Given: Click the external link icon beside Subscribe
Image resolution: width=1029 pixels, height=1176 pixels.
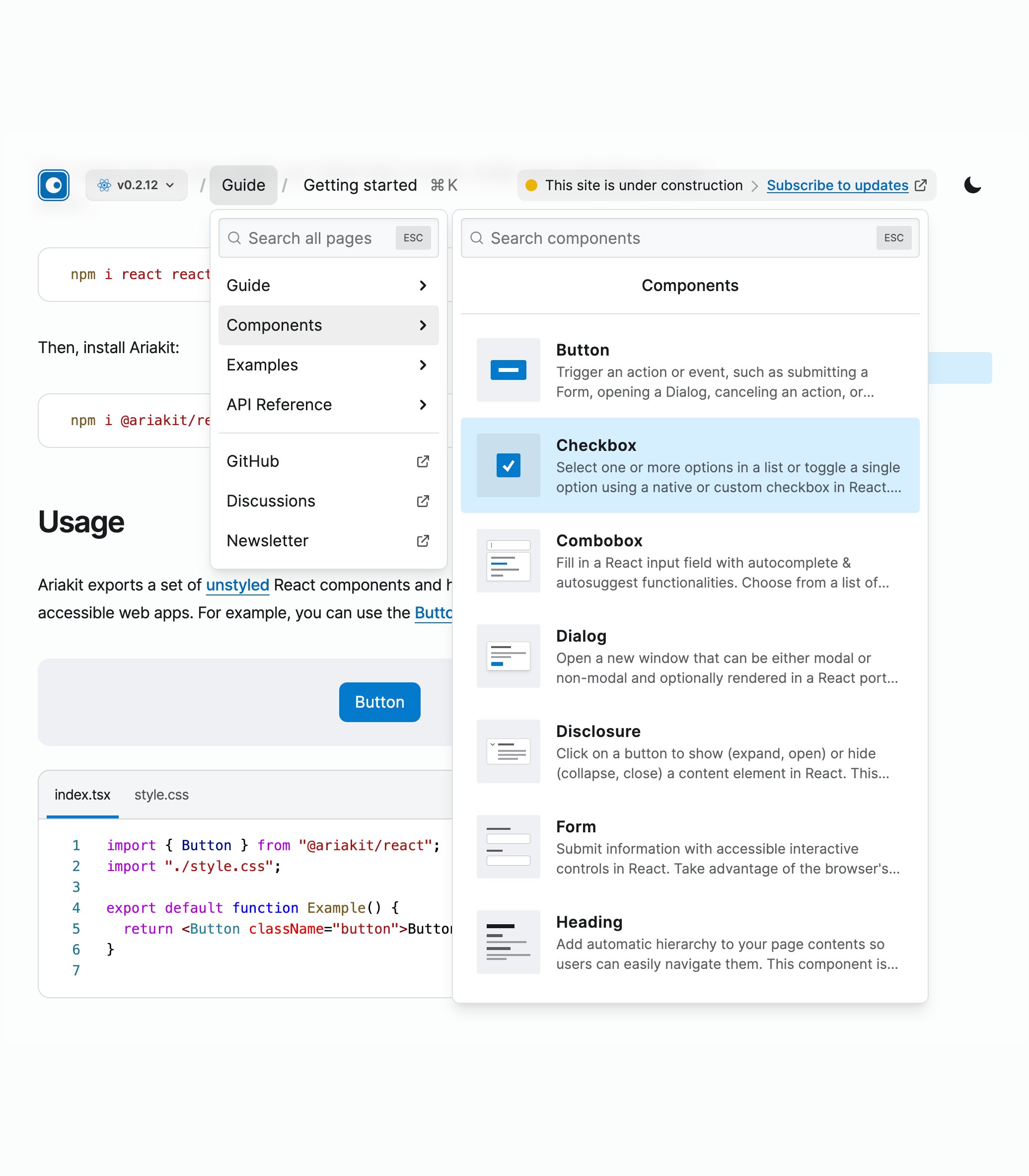Looking at the screenshot, I should tap(920, 185).
